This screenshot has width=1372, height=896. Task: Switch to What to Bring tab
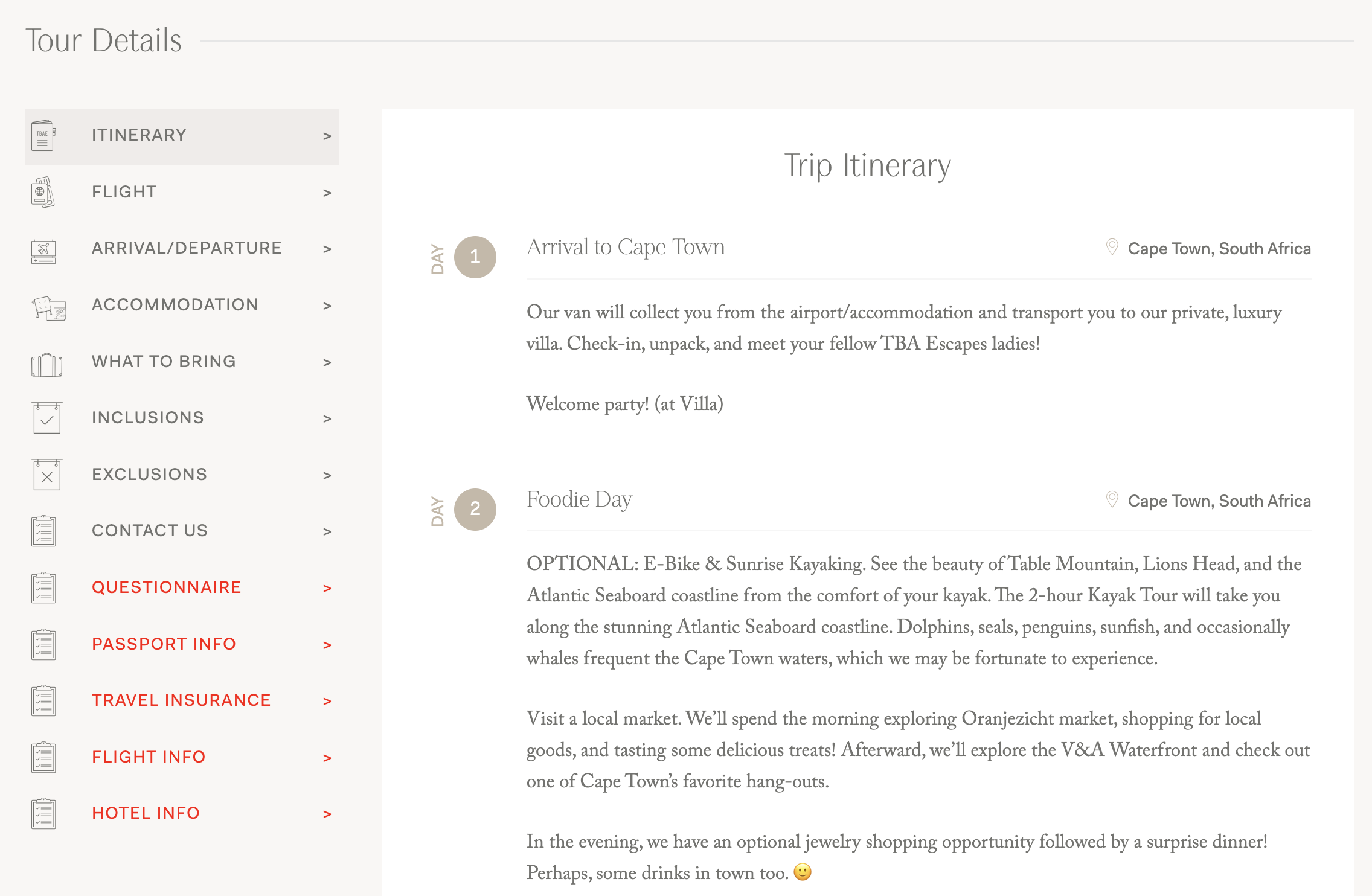tap(164, 362)
